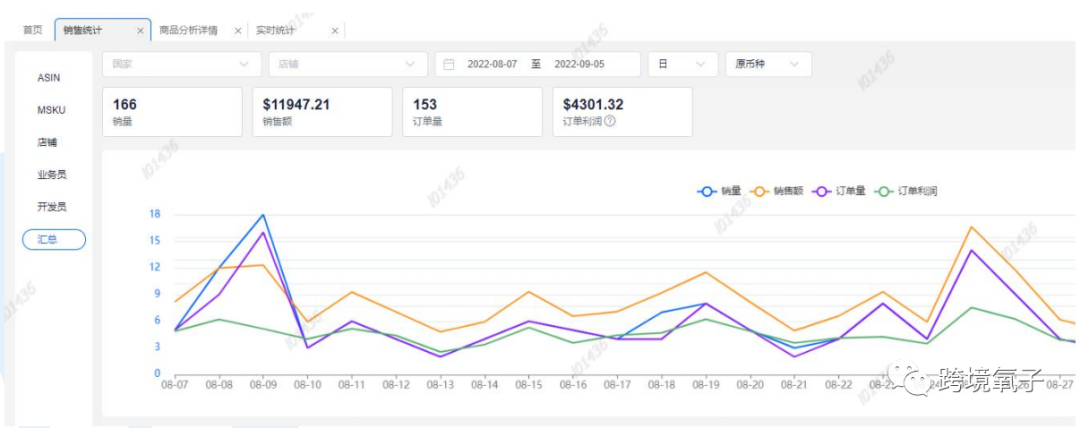Select ASIN in the sidebar

(48, 78)
